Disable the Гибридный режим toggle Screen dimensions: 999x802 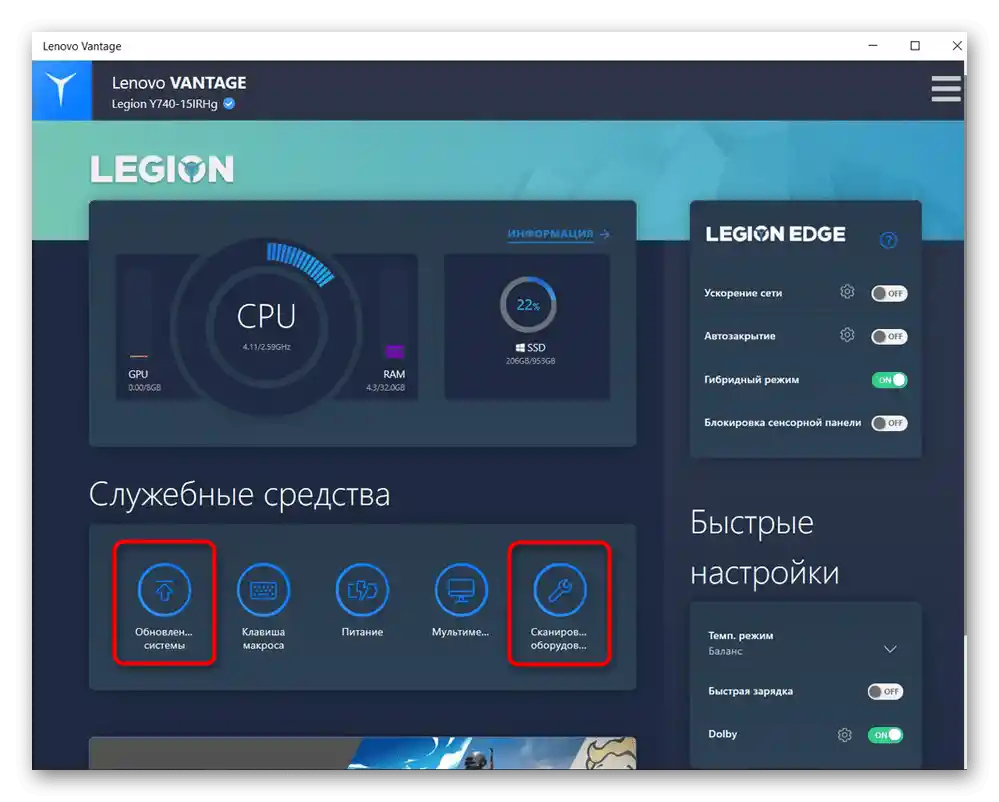(889, 380)
